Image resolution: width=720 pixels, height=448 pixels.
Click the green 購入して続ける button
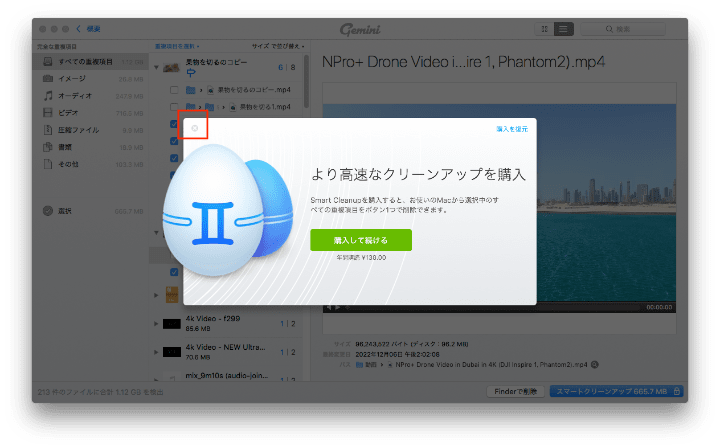pyautogui.click(x=361, y=240)
